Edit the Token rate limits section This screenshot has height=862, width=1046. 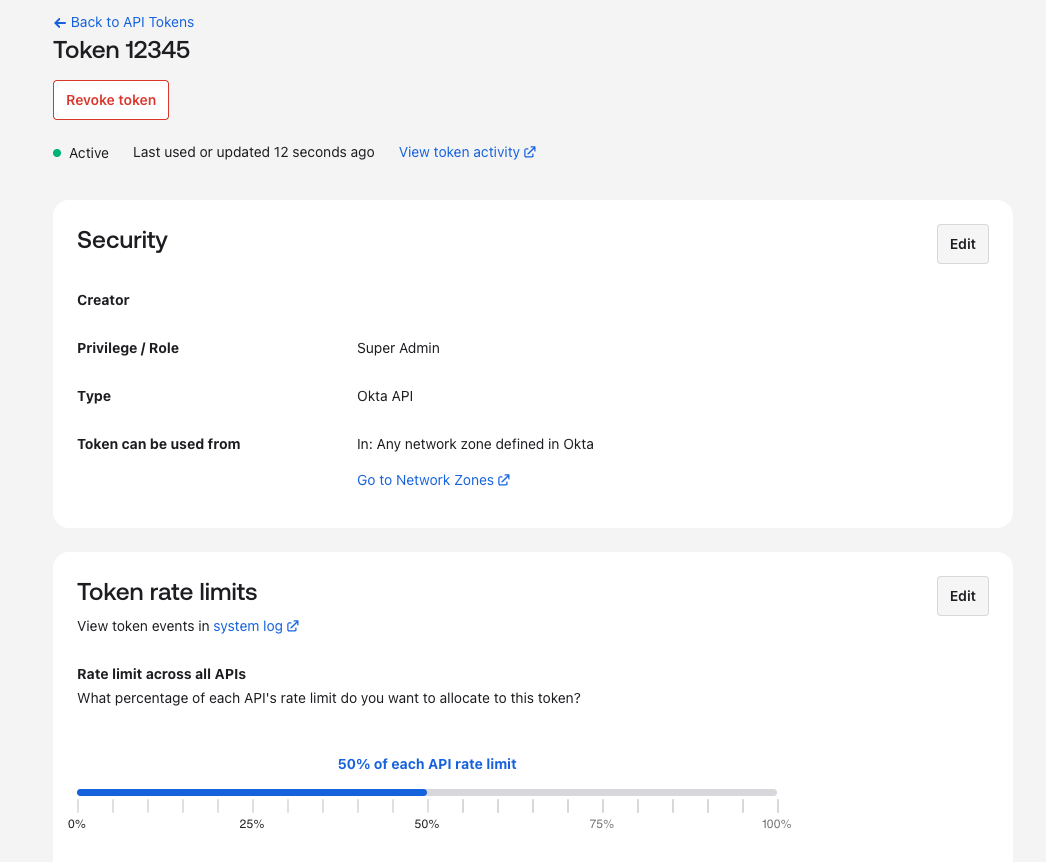[x=961, y=595]
